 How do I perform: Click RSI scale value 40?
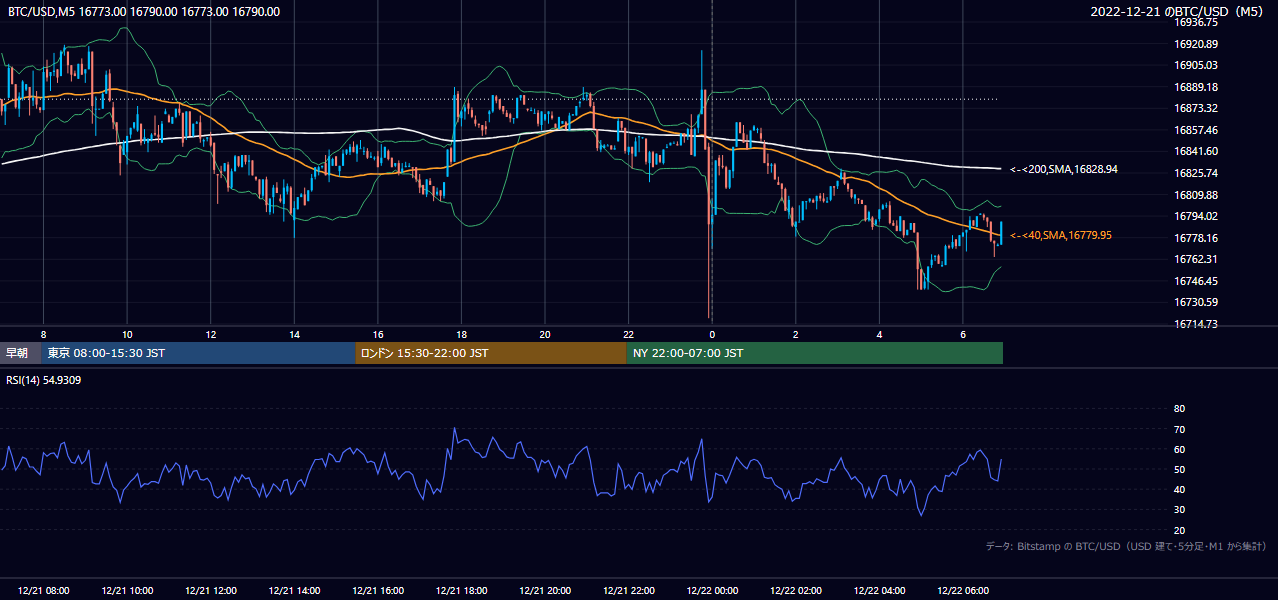point(1179,490)
